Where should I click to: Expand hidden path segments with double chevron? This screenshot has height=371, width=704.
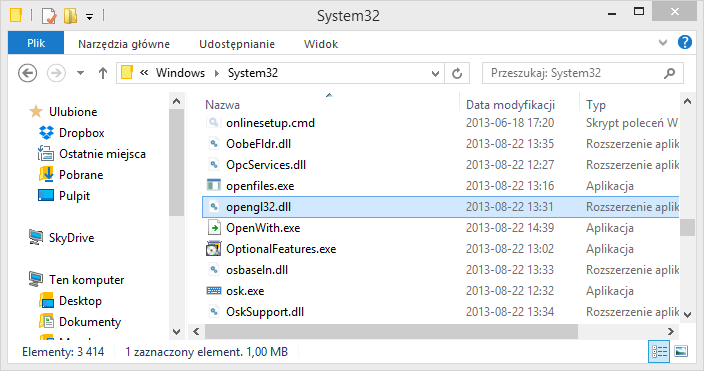tap(144, 72)
